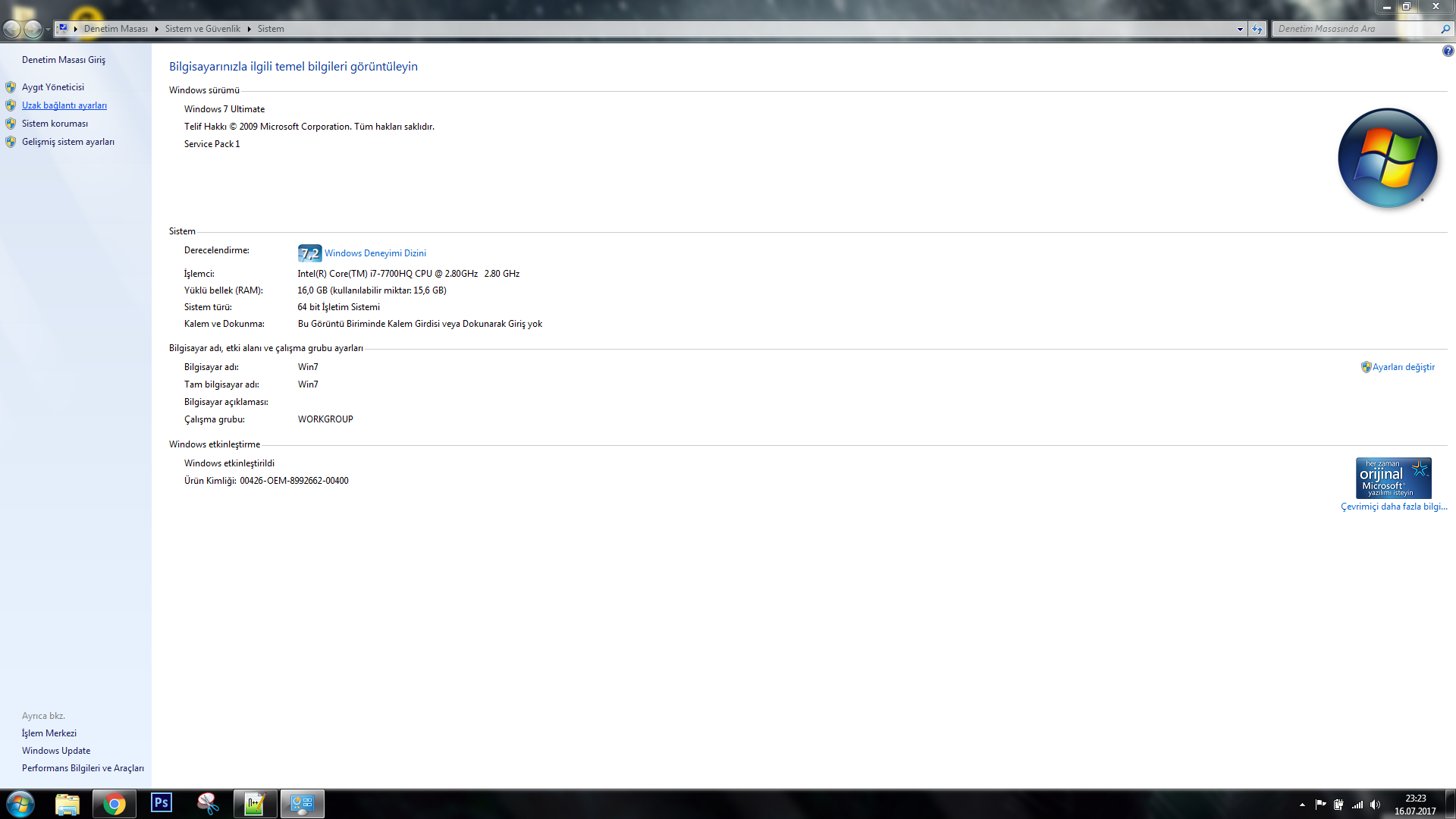Screen dimensions: 1456x819
Task: Click Windows etkinleştirildi text
Action: click(230, 463)
